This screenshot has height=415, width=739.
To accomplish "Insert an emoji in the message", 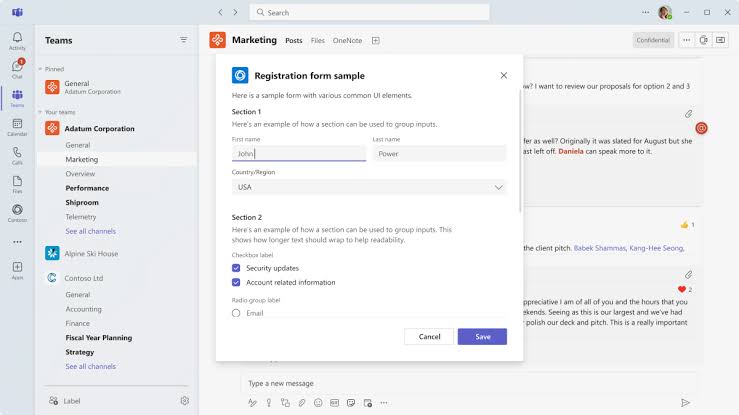I will click(318, 402).
